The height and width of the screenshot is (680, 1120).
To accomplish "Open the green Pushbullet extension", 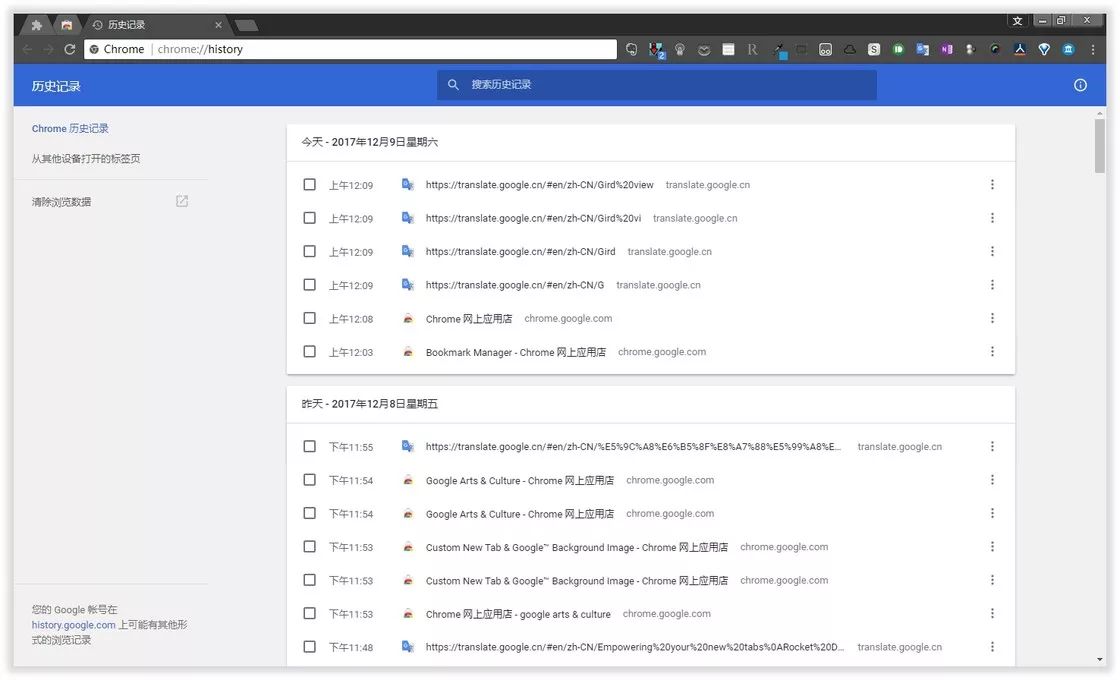I will [898, 49].
